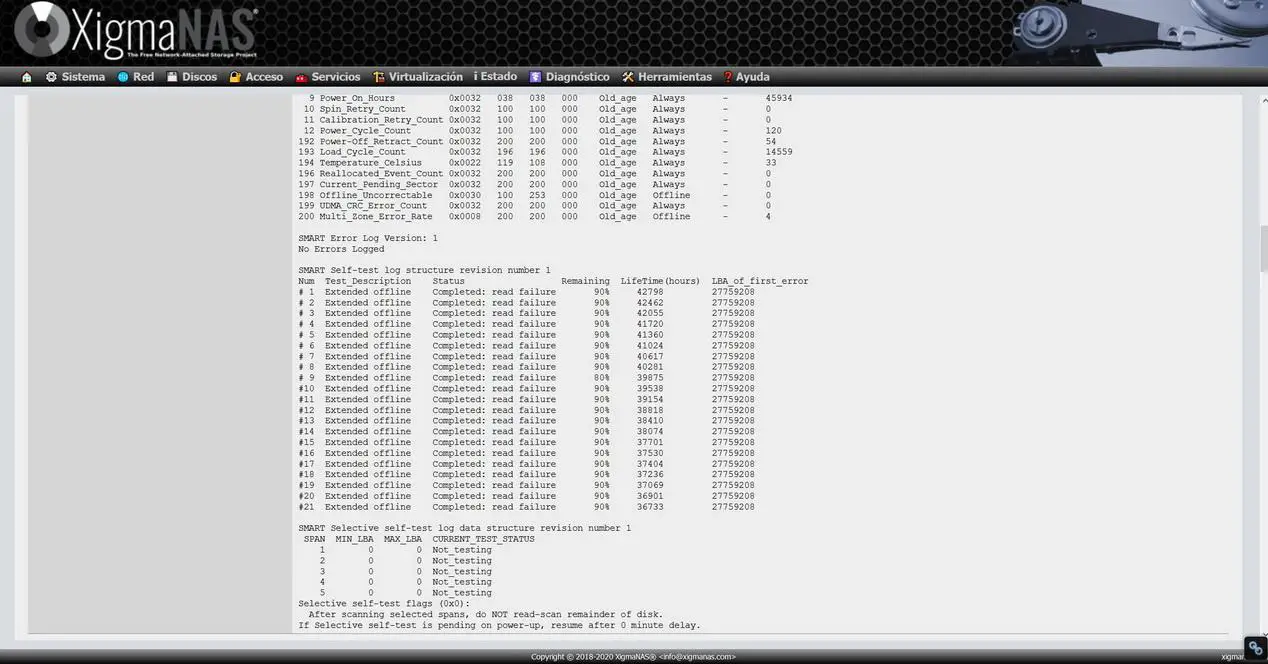Viewport: 1268px width, 664px height.
Task: Click the UDMA_CRC_Error_Count attribute row
Action: [545, 206]
